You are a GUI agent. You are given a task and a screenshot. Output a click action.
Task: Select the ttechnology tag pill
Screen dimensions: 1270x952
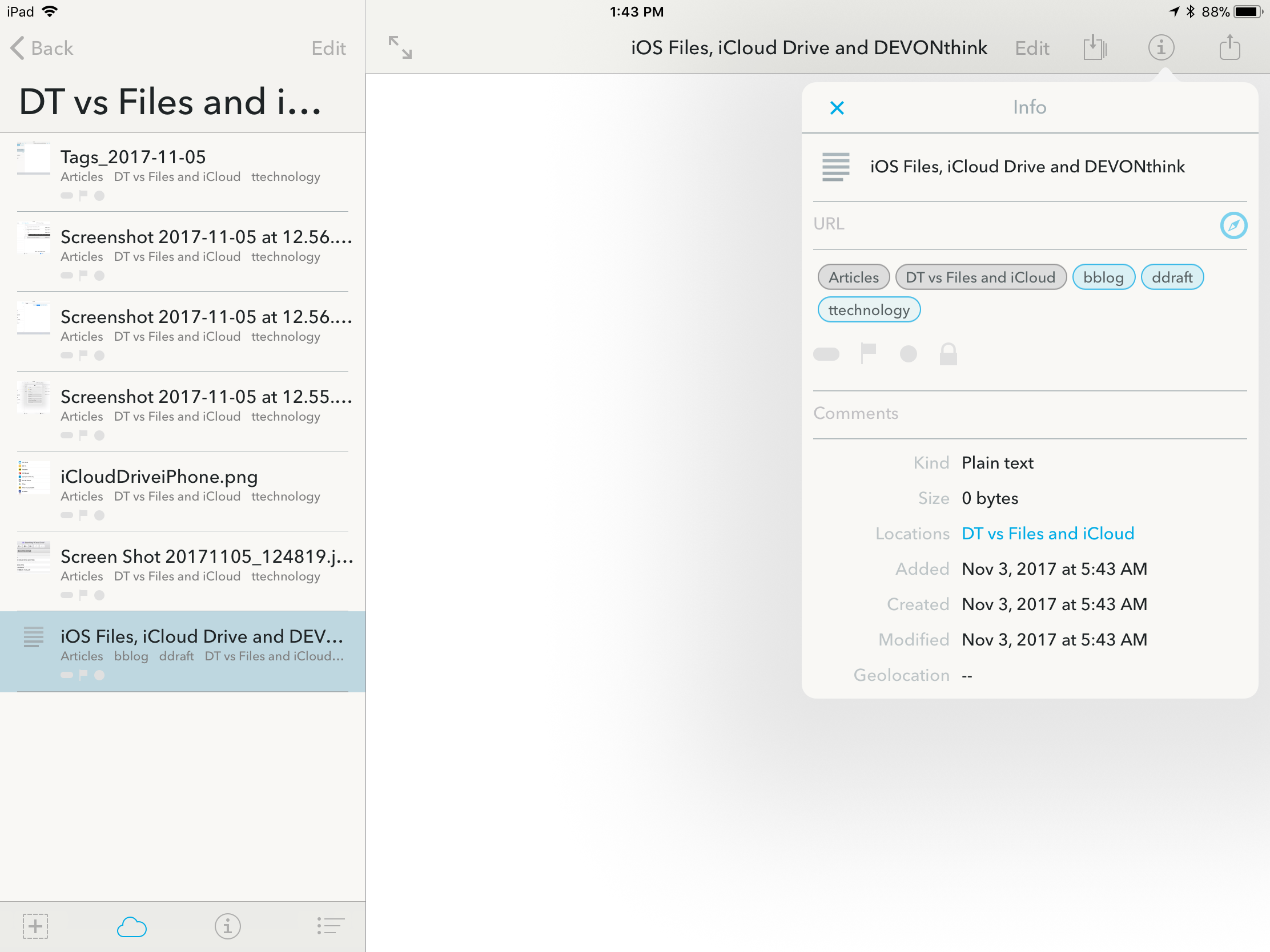point(869,310)
